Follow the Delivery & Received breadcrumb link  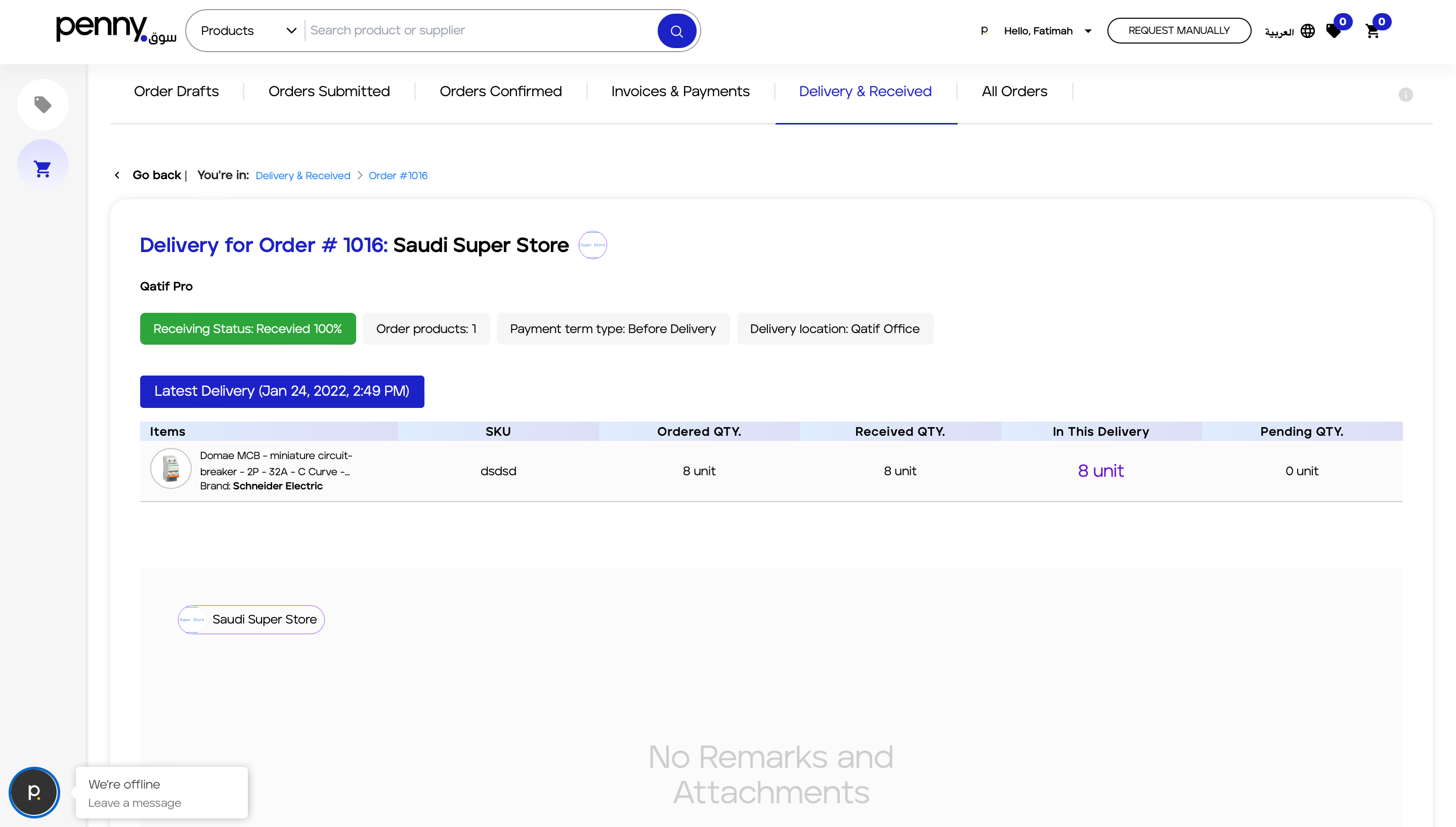click(303, 176)
